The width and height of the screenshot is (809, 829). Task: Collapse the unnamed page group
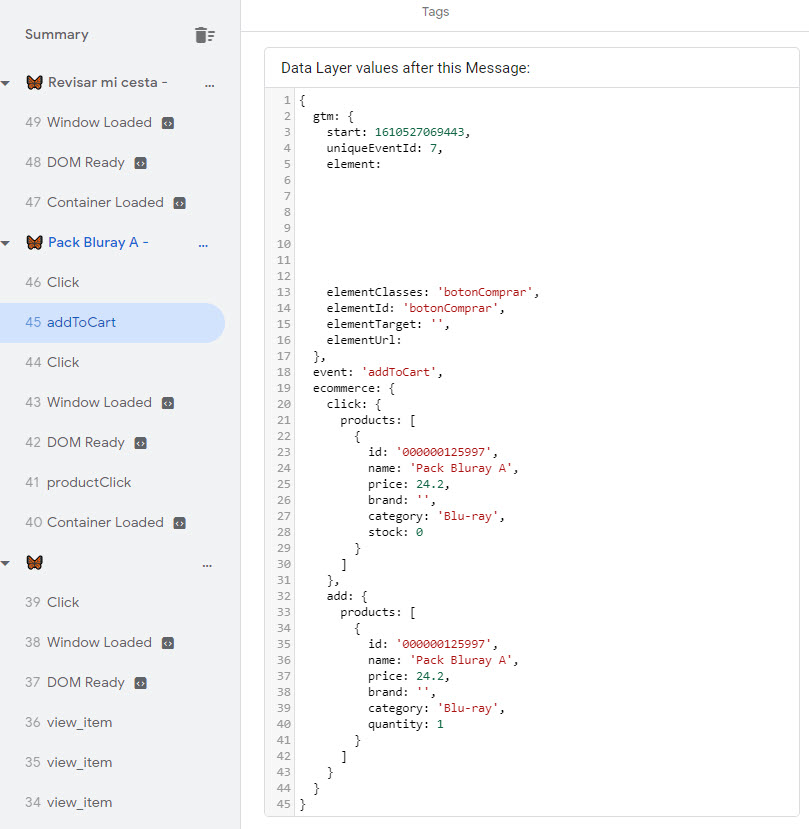(5, 563)
